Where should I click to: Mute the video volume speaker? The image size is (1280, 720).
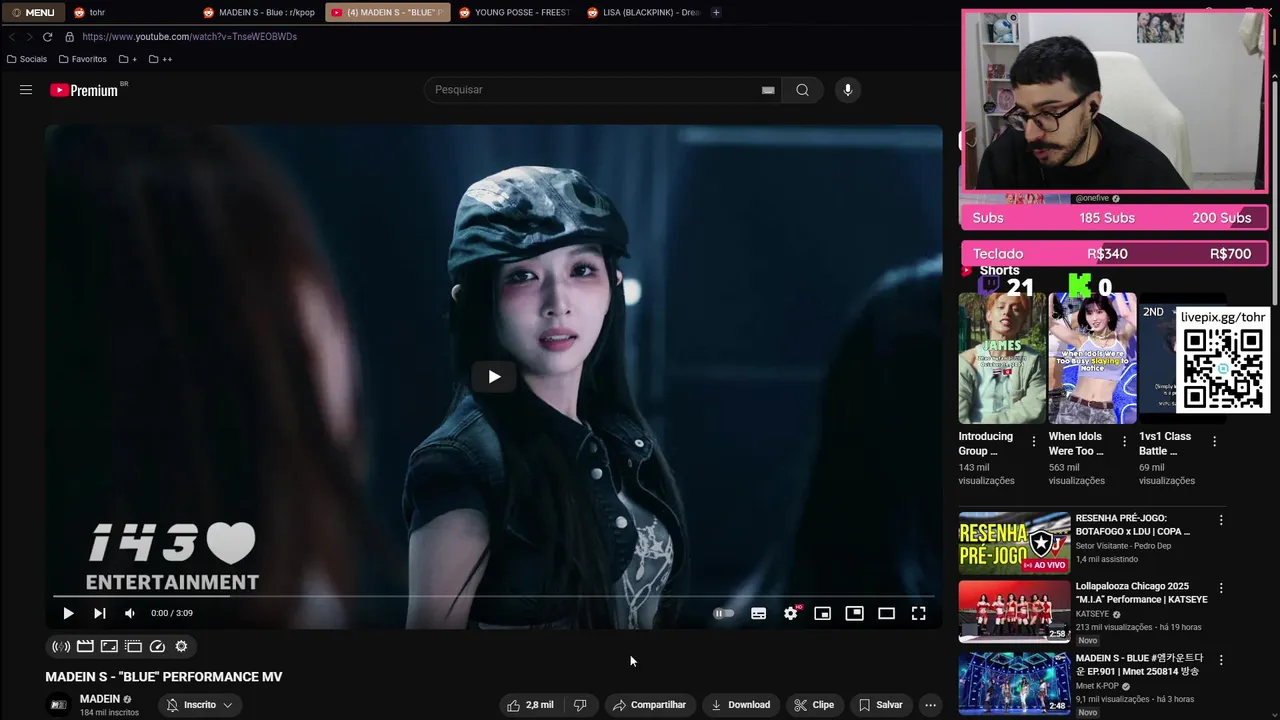pos(130,613)
